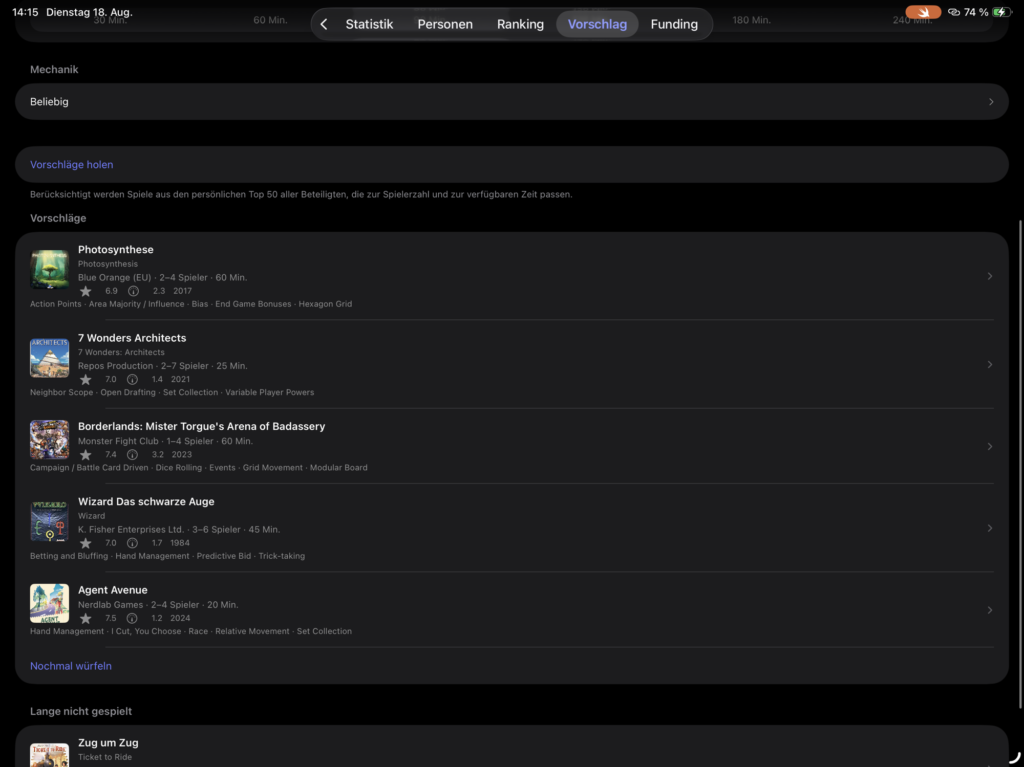This screenshot has width=1024, height=767.
Task: Open details chevron for 7 Wonders Architects
Action: point(990,365)
